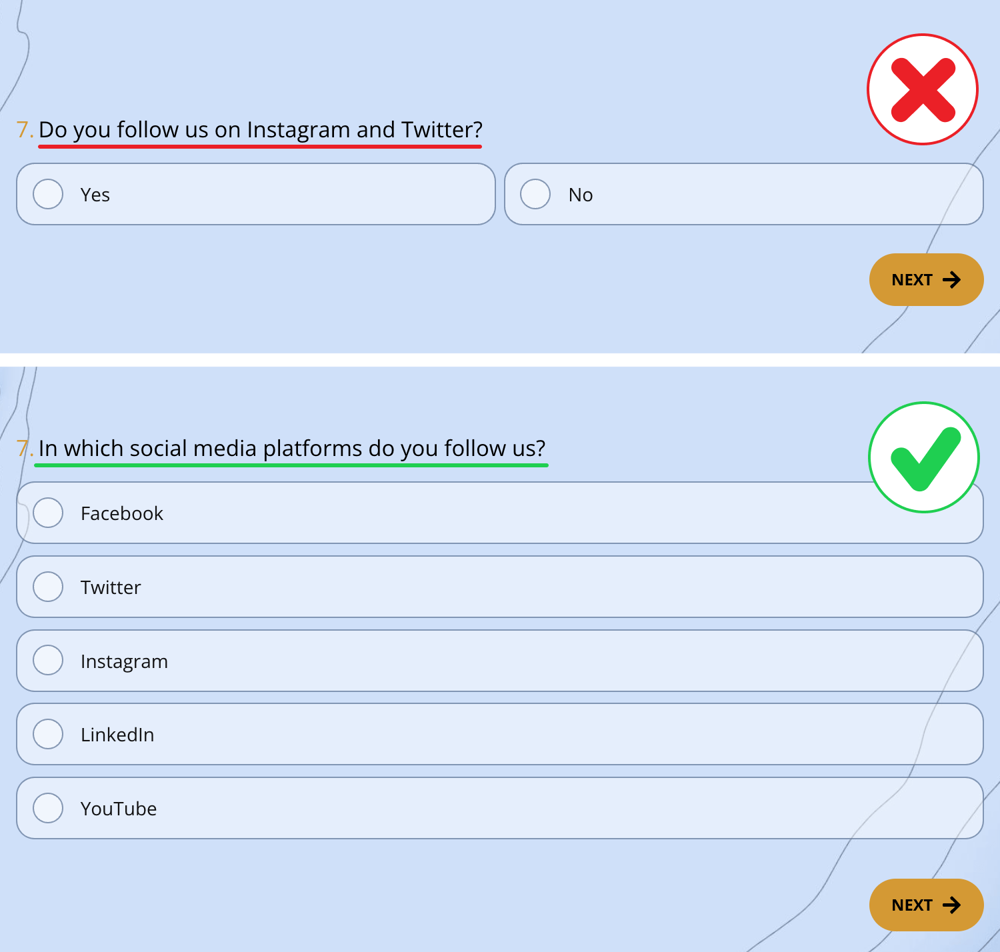1000x952 pixels.
Task: Choose the Twitter radio option
Action: click(x=48, y=587)
